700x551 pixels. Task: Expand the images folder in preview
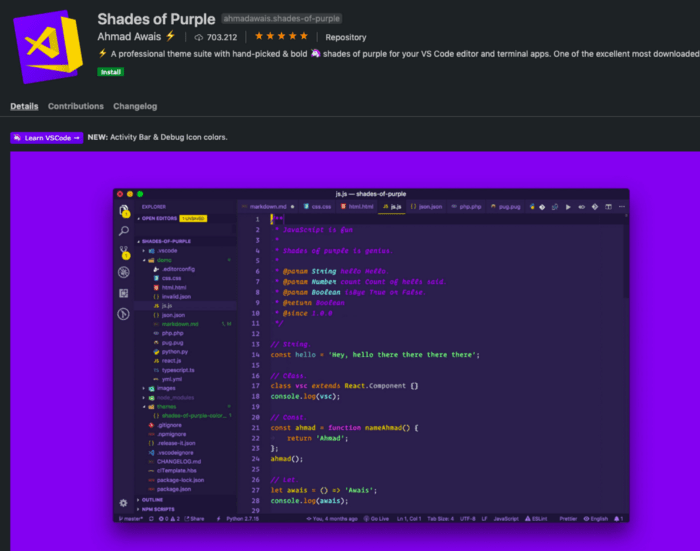point(185,388)
